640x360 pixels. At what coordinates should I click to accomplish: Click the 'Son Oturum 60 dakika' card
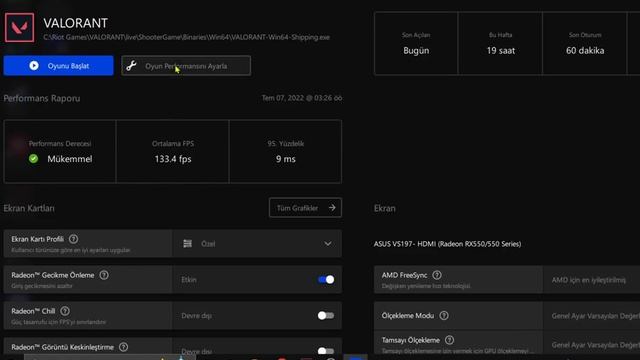coord(585,44)
